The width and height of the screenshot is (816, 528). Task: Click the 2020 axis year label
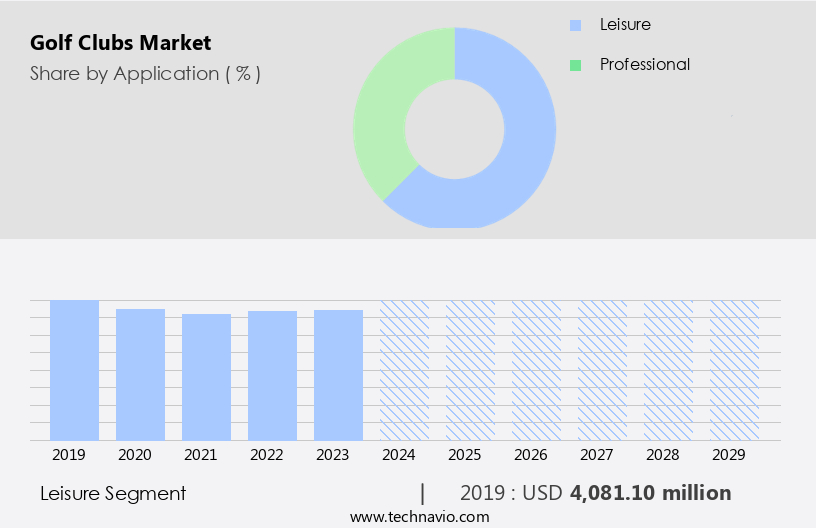(135, 455)
